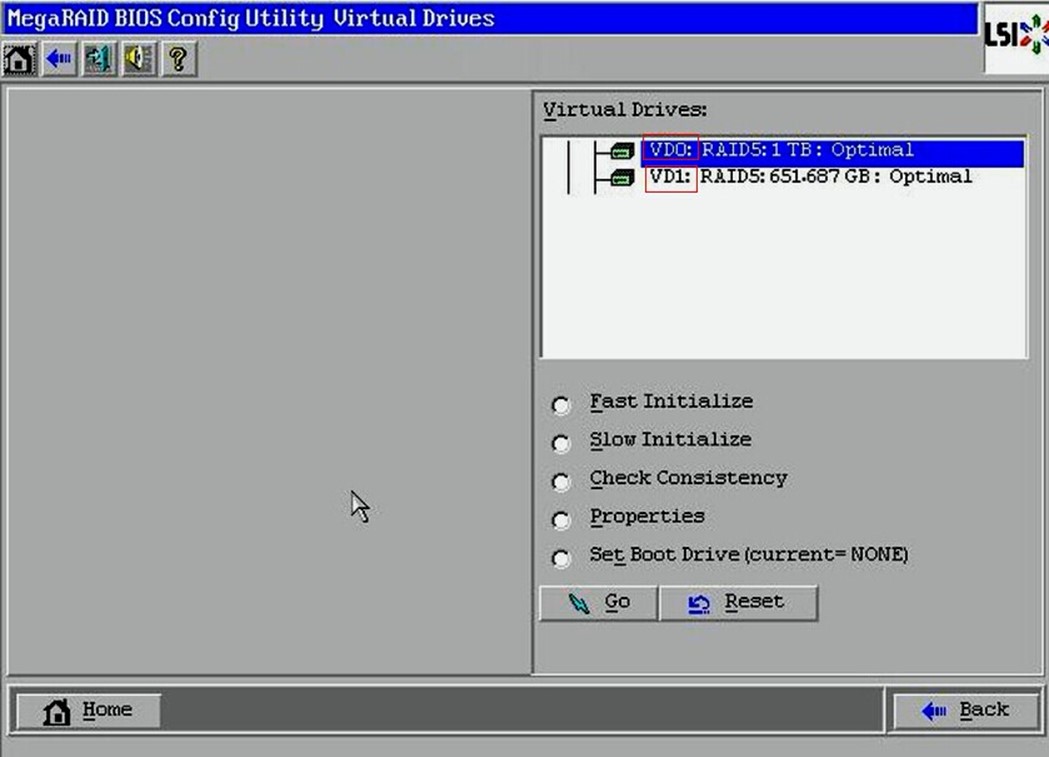The height and width of the screenshot is (757, 1049).
Task: Choose the Check Consistency radio button
Action: click(561, 482)
